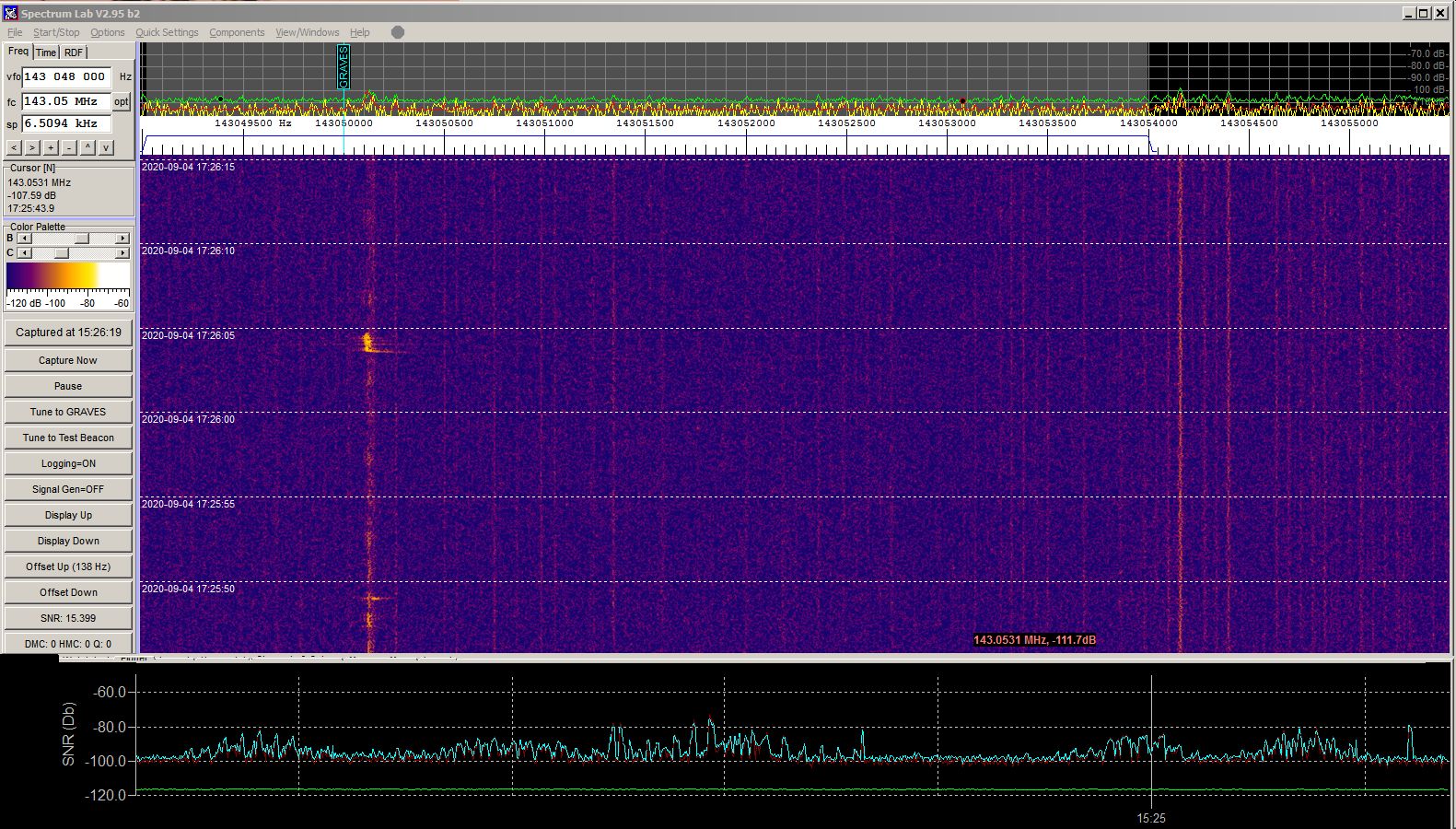Toggle the Pause button
The image size is (1456, 829).
[x=68, y=386]
